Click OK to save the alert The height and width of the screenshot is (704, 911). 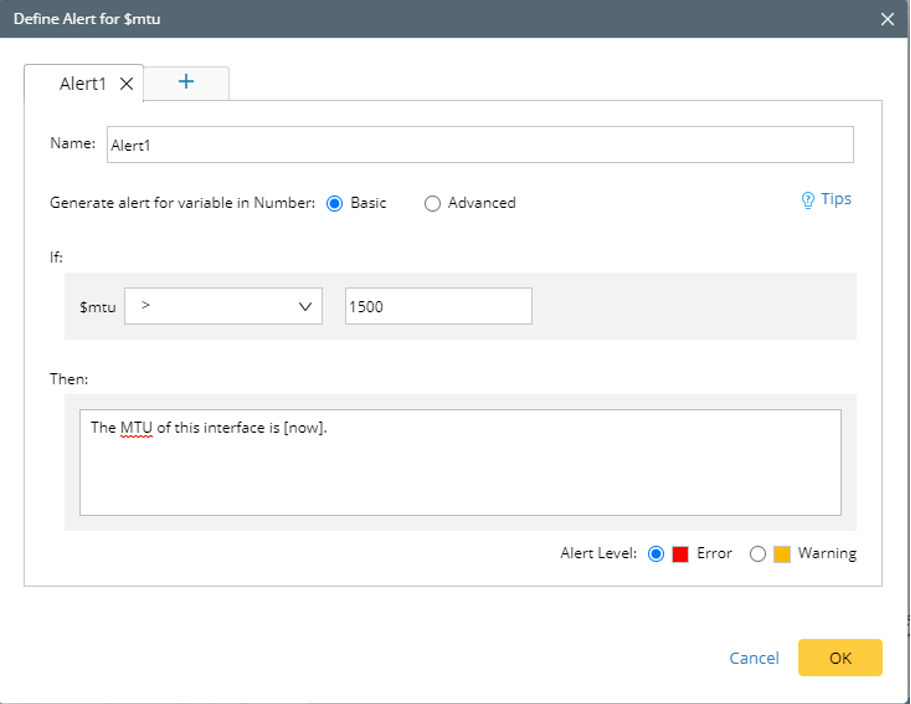pos(840,657)
